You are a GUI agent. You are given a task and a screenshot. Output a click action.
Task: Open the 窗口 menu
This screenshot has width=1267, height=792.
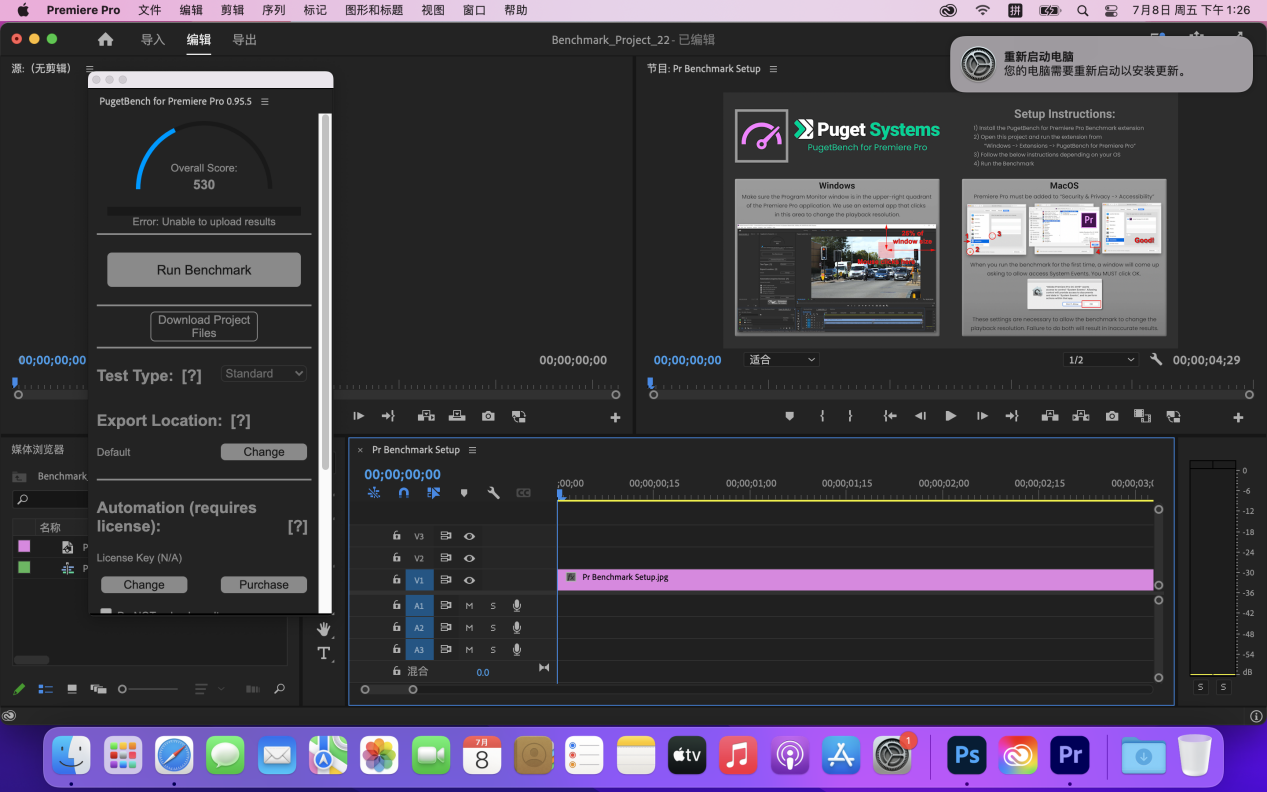[475, 10]
